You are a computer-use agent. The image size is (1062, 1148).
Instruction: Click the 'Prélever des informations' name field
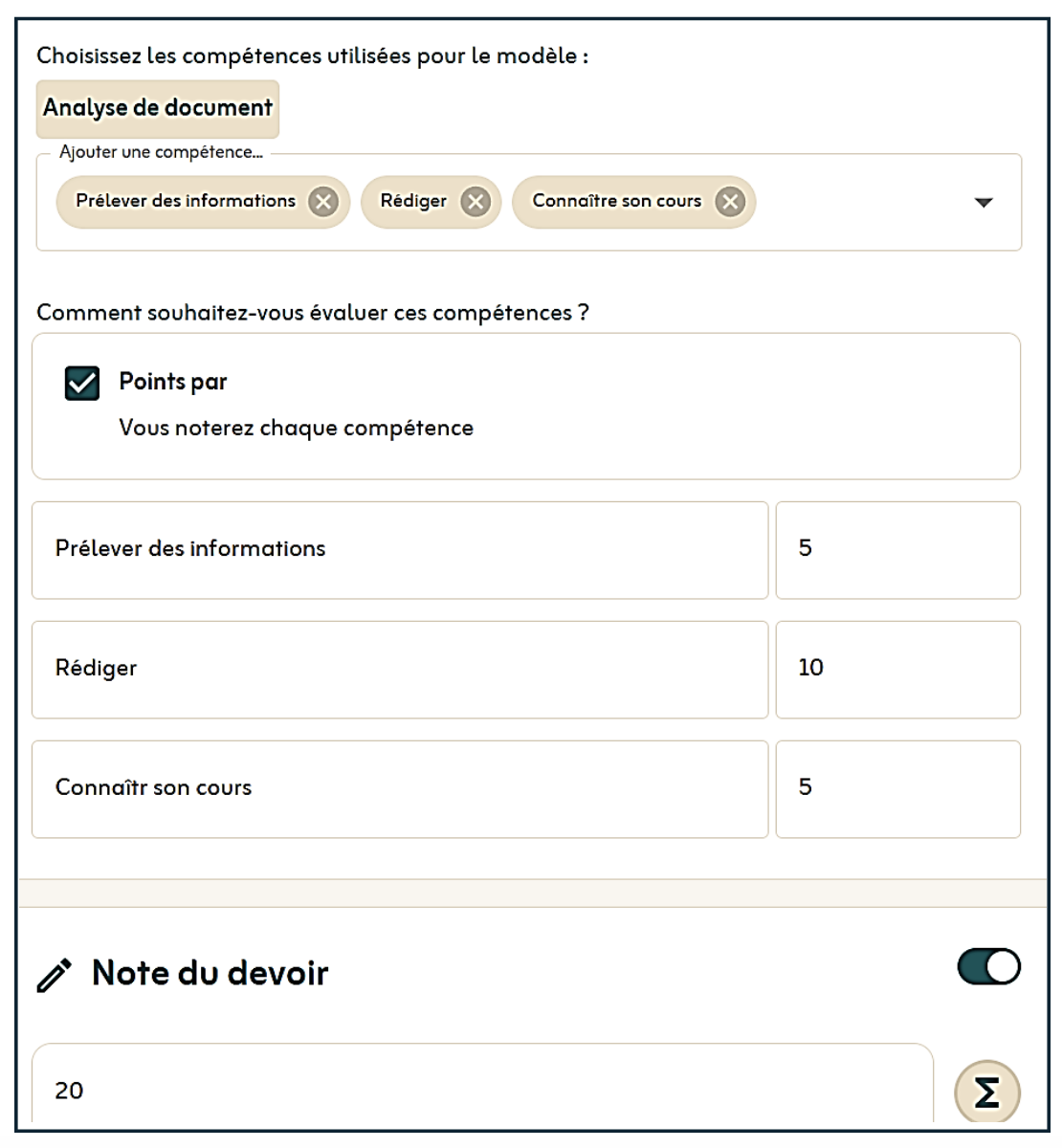399,549
